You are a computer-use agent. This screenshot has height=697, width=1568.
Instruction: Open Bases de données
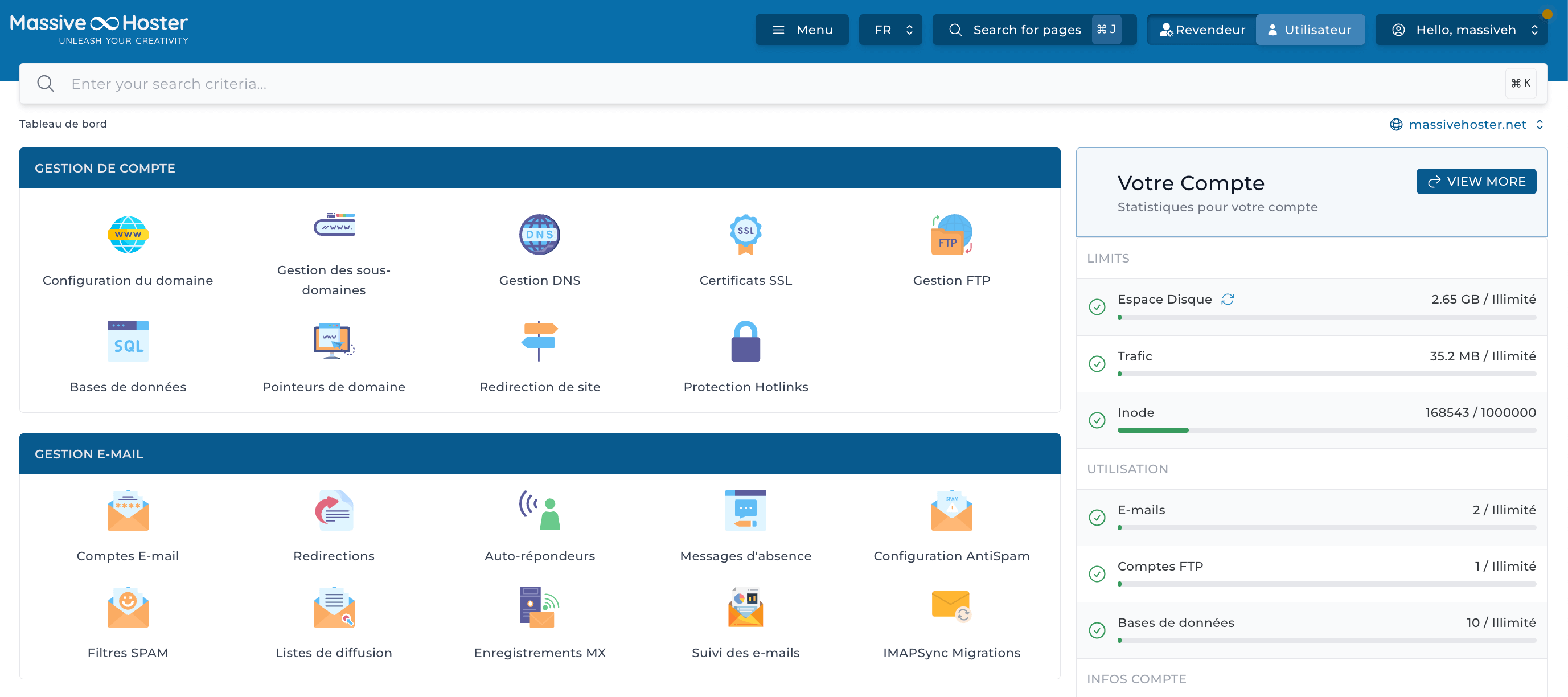coord(127,358)
